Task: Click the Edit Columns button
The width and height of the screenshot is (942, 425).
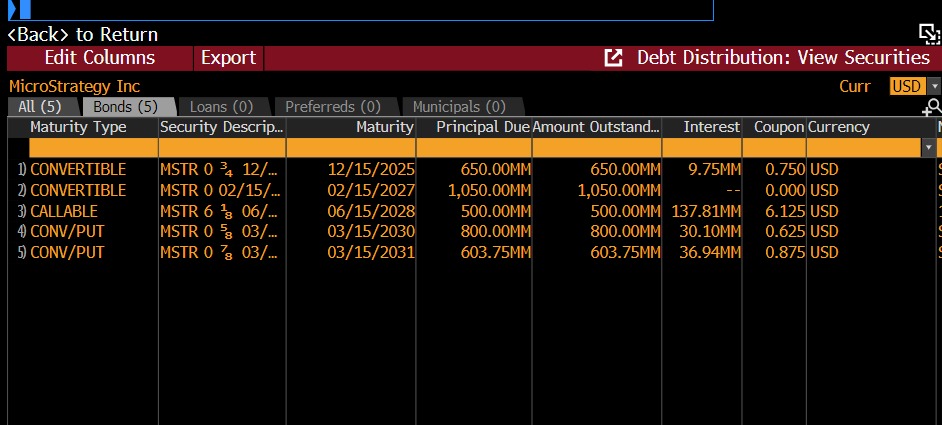Action: click(x=100, y=58)
